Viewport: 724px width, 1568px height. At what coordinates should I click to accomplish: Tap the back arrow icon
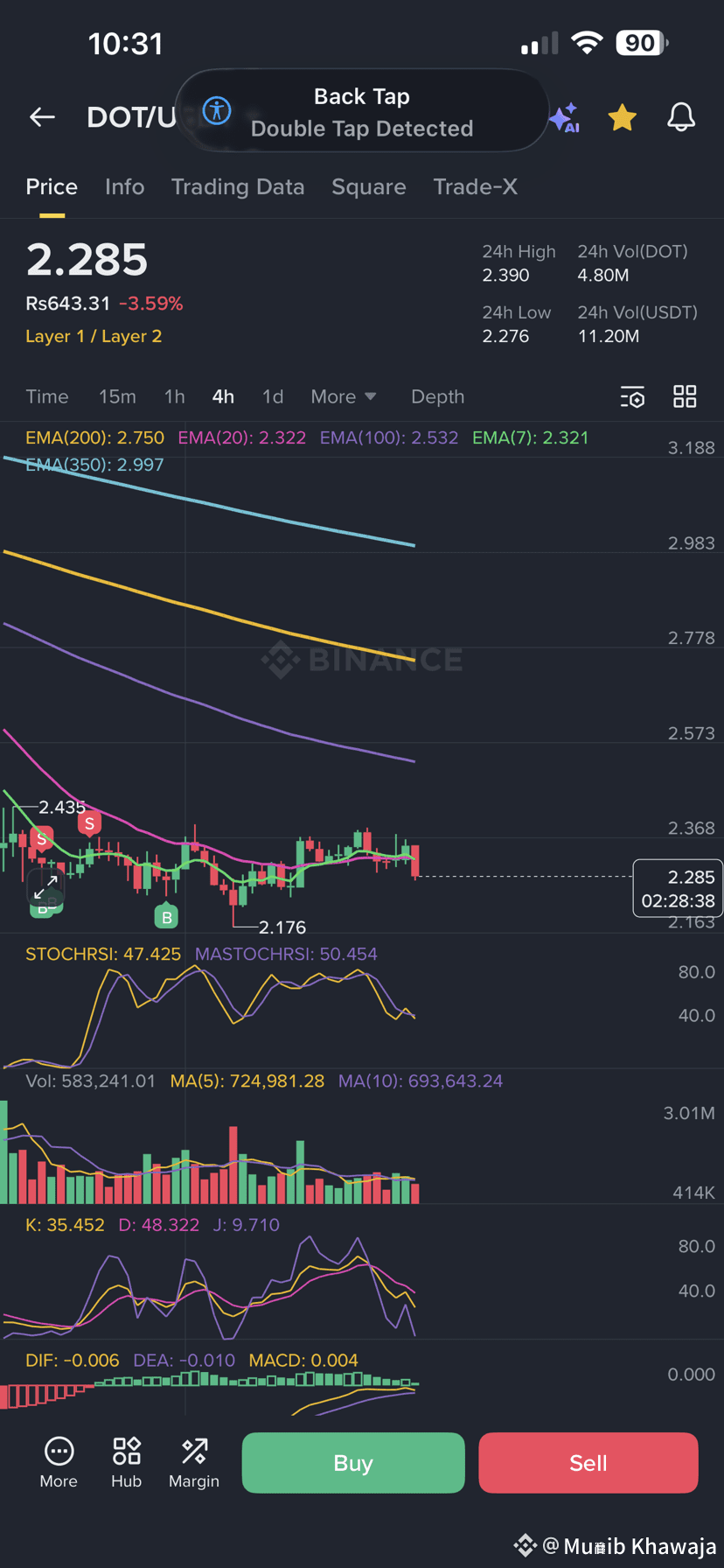pyautogui.click(x=42, y=116)
